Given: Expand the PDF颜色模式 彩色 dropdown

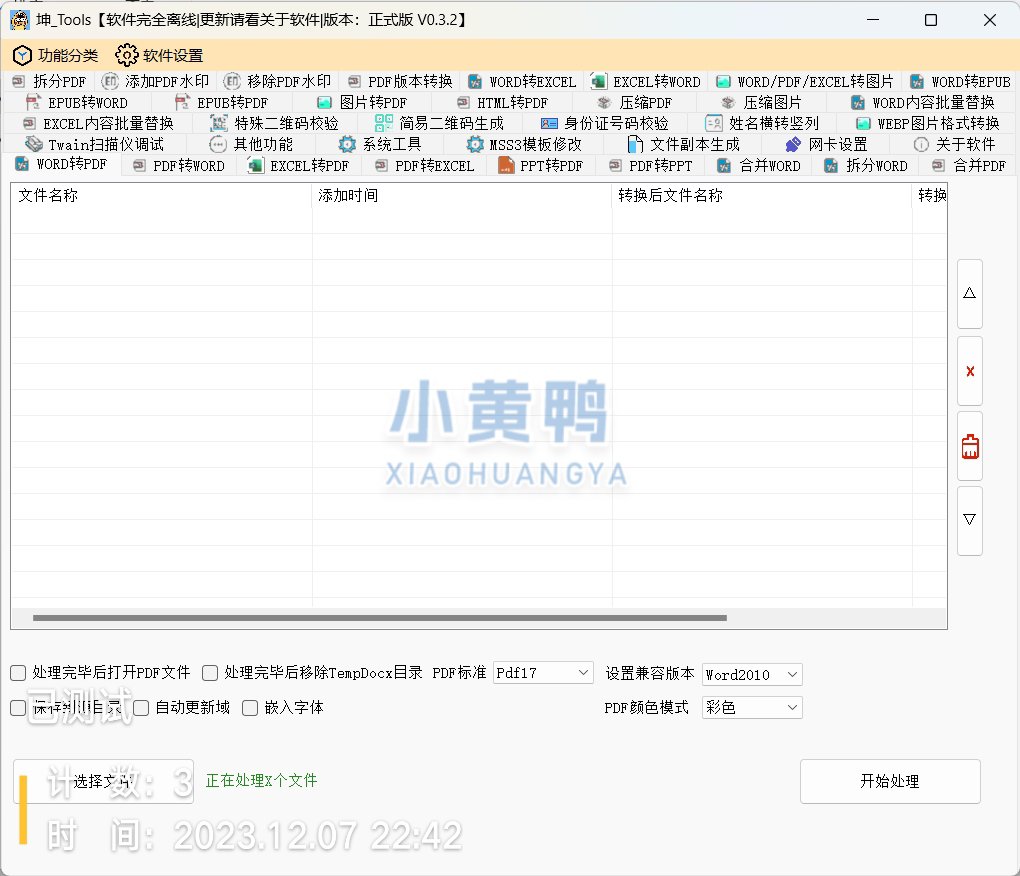Looking at the screenshot, I should coord(752,708).
